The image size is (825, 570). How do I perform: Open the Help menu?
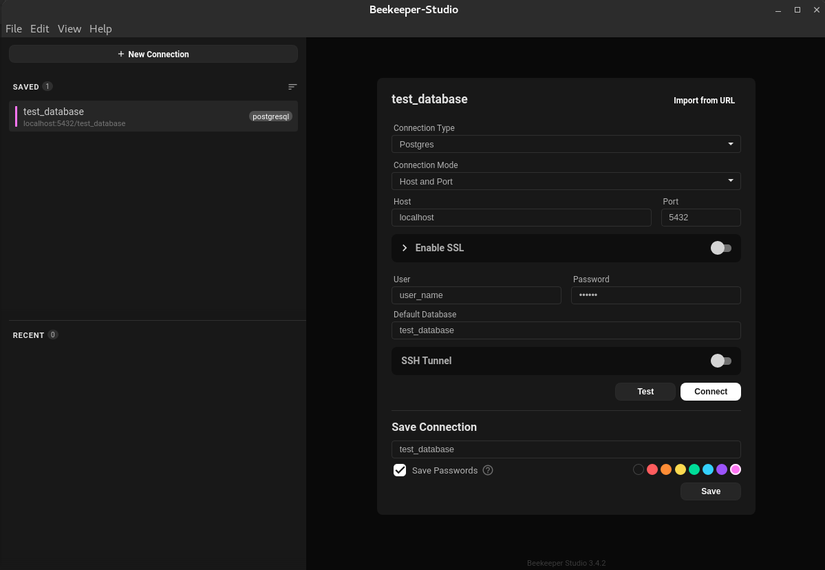click(x=100, y=29)
